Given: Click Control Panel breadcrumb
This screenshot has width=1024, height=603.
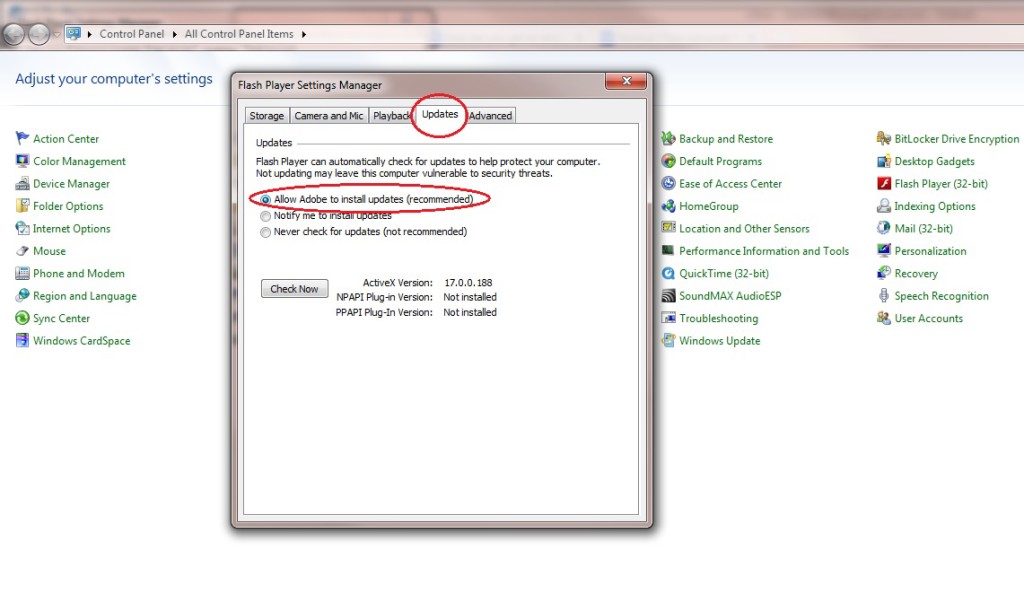Looking at the screenshot, I should 131,34.
